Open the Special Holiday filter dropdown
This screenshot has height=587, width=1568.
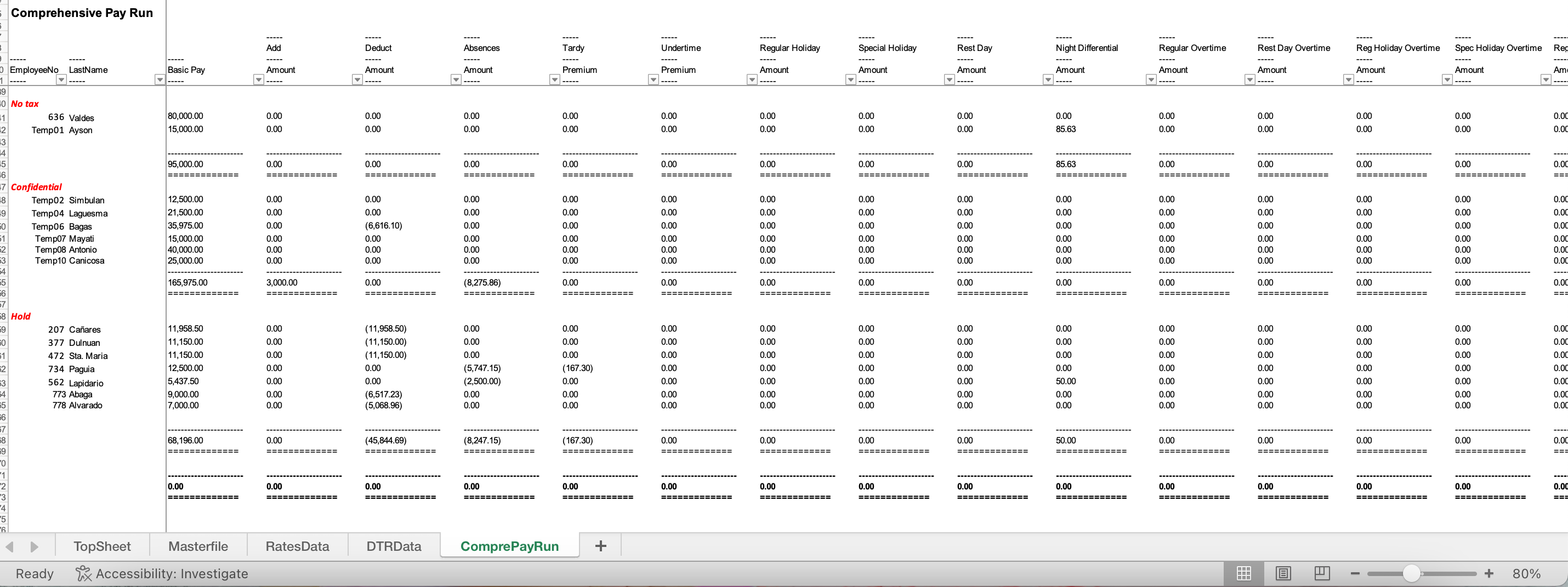coord(949,79)
